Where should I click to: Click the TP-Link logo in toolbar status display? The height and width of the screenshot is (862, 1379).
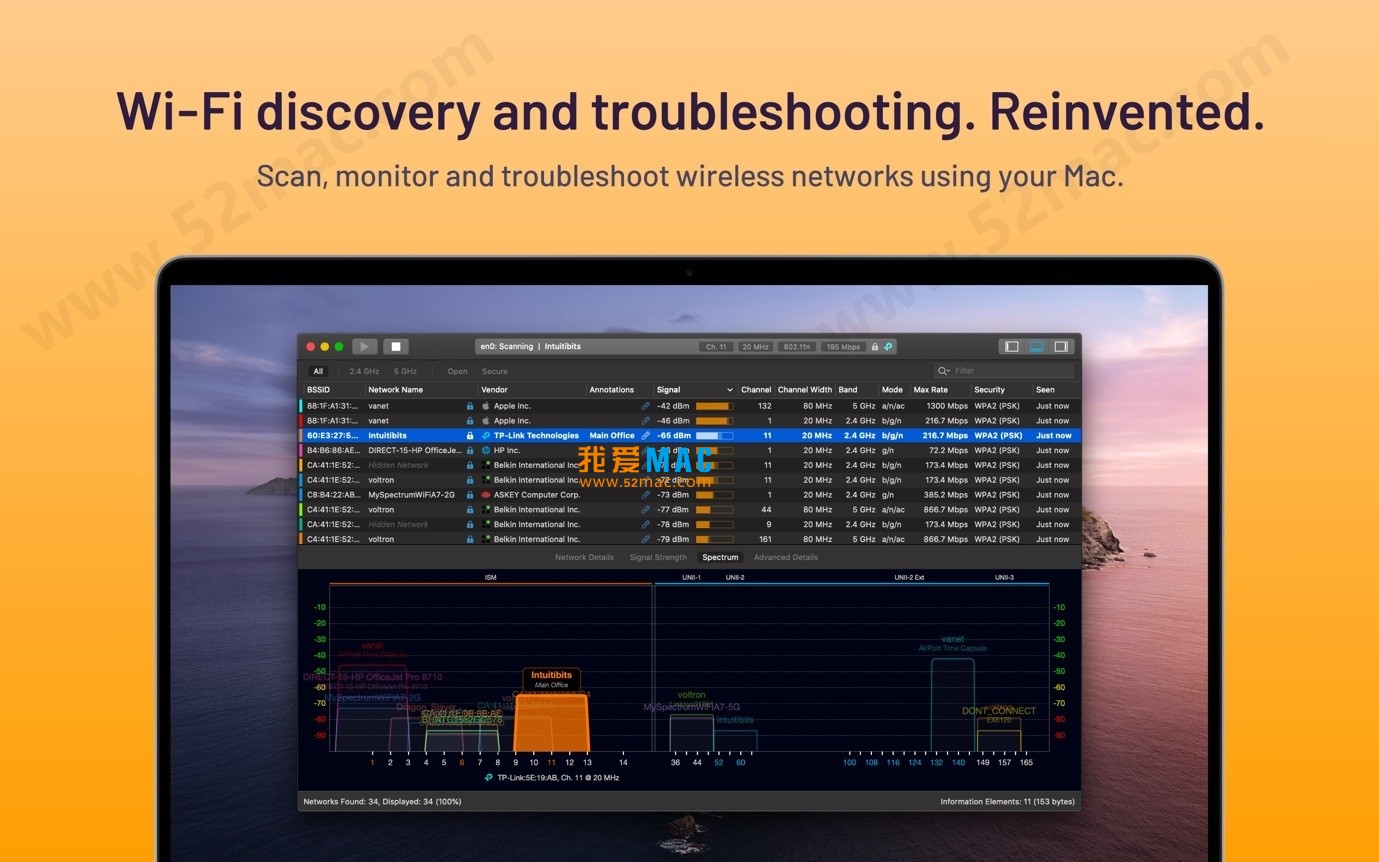click(887, 347)
